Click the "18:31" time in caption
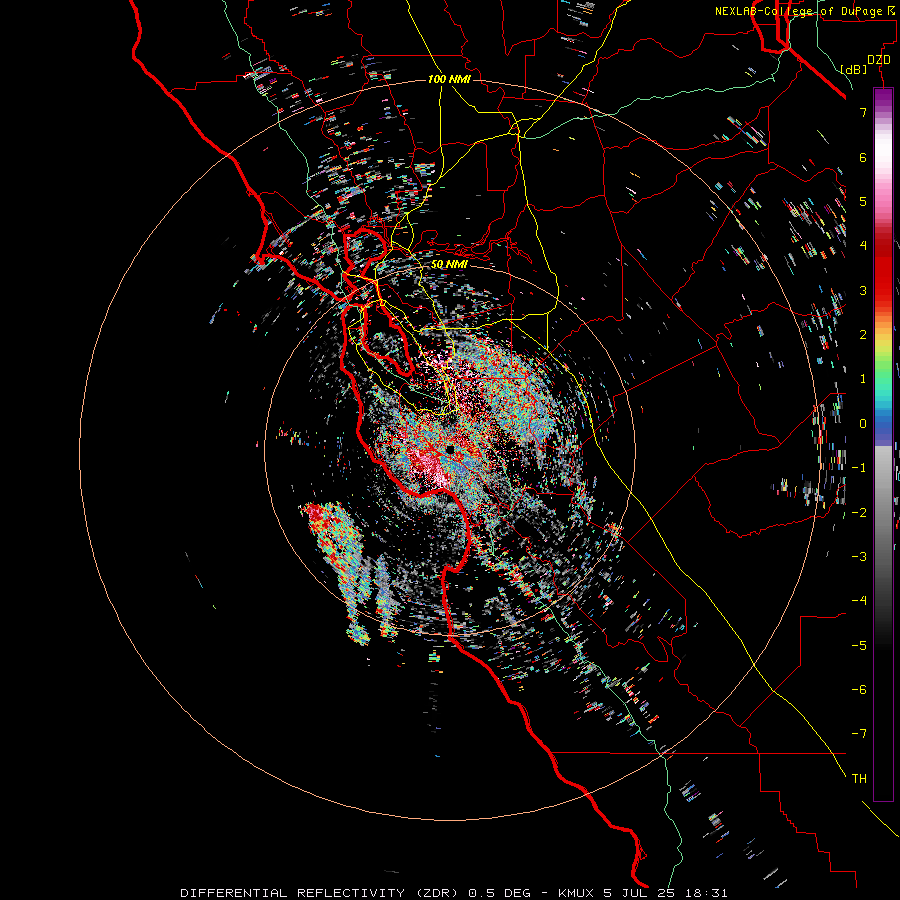900x900 pixels. click(x=708, y=893)
